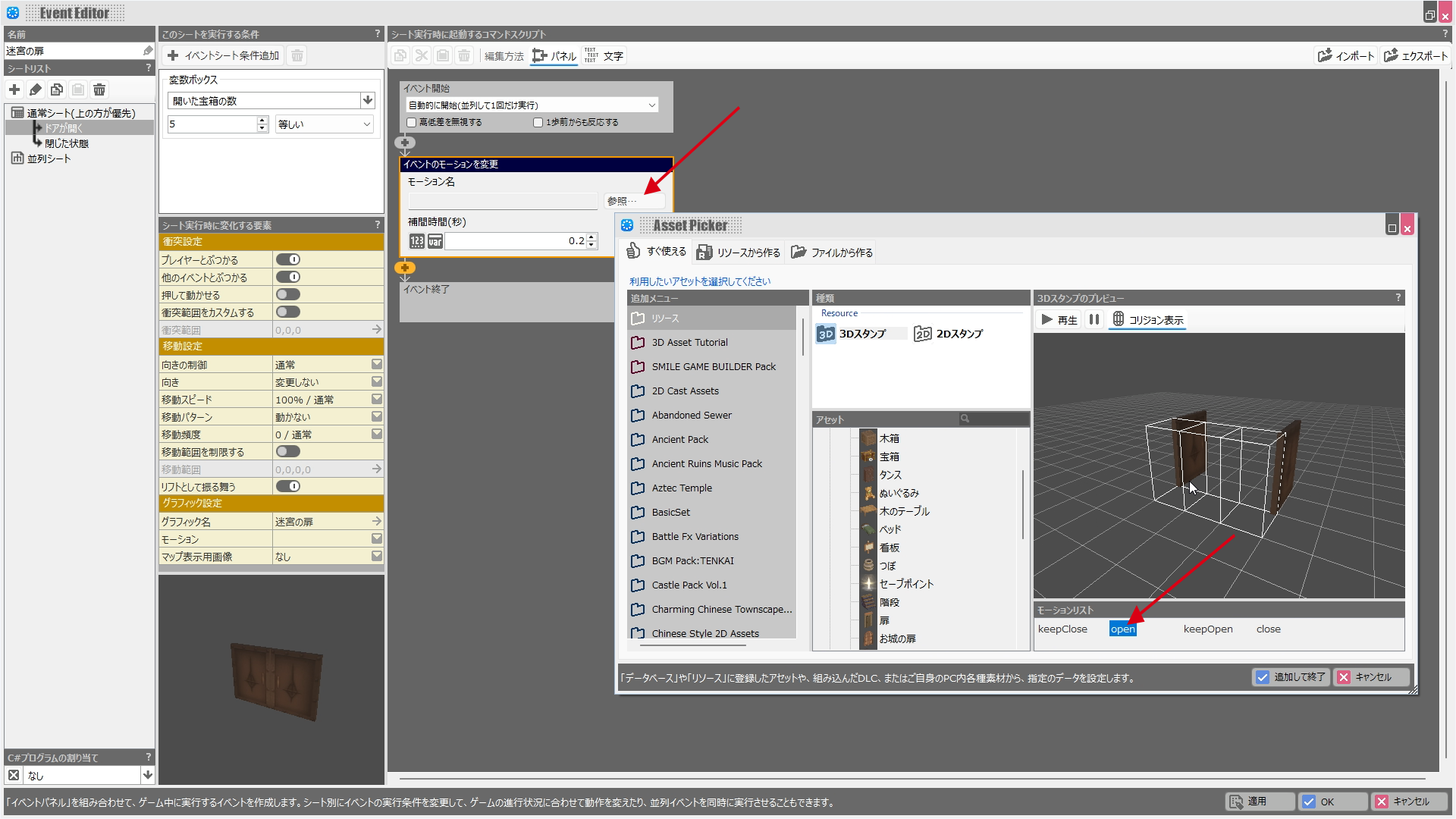Select the keepOpen motion
Screen dimensions: 1456x819
[x=1208, y=629]
